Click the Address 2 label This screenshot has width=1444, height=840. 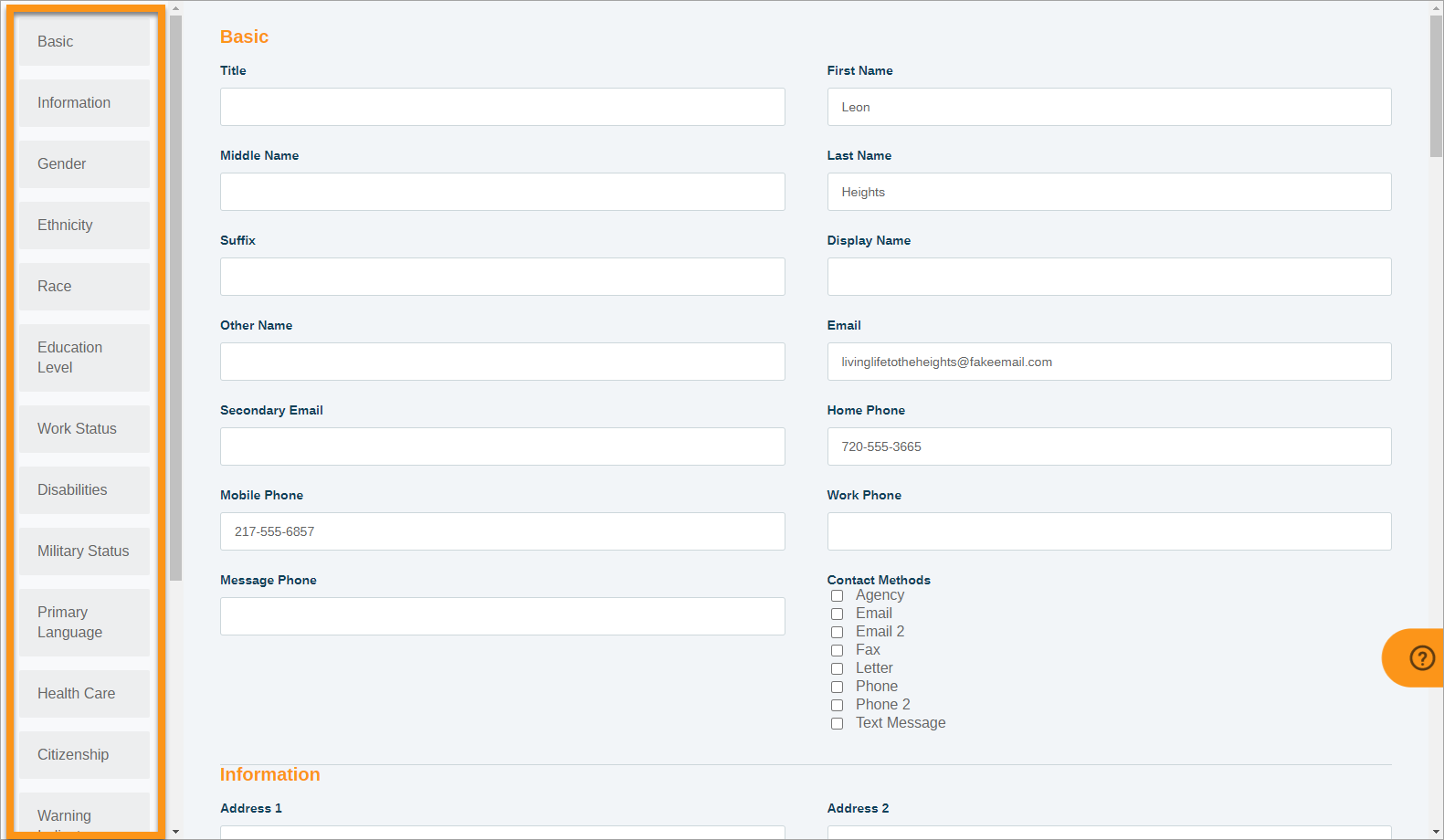tap(858, 808)
